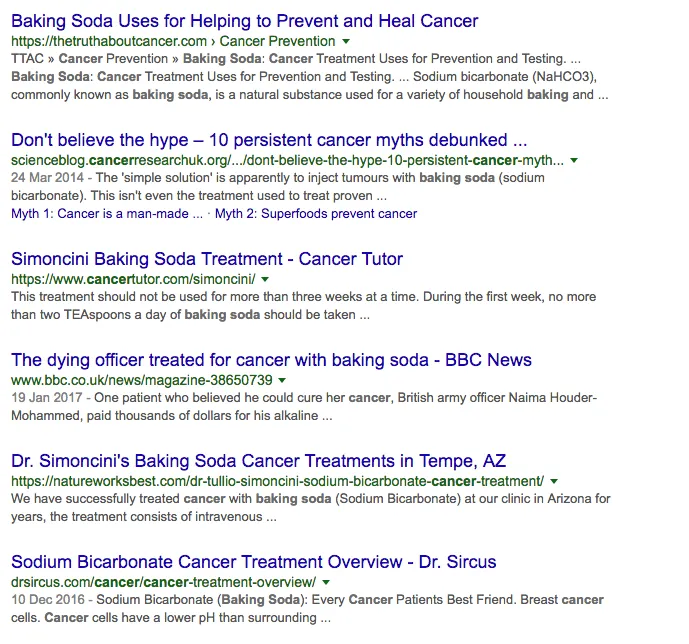Viewport: 689px width, 644px height.
Task: Open 'Sodium Bicarbonate Cancer Treatment Overview' result
Action: pyautogui.click(x=254, y=562)
